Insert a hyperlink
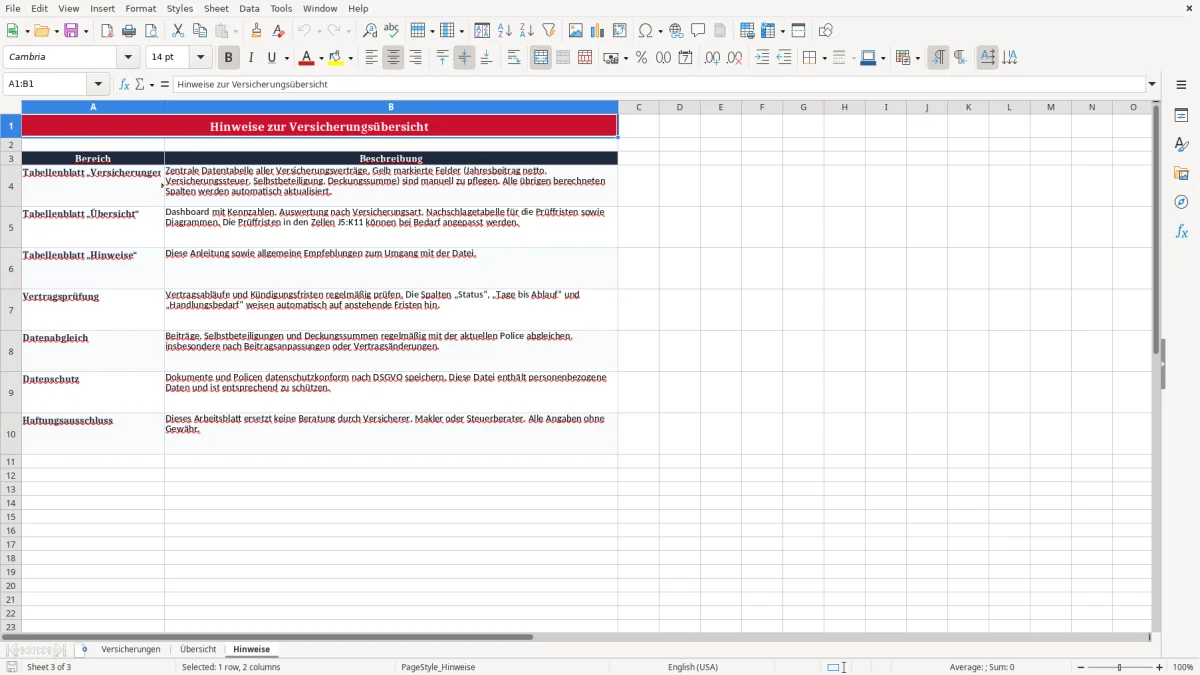The height and width of the screenshot is (675, 1200). [676, 31]
